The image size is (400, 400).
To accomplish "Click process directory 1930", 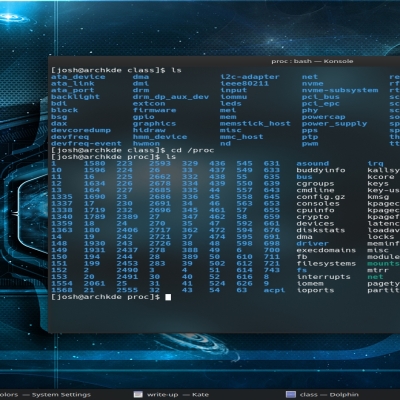I will [x=94, y=244].
